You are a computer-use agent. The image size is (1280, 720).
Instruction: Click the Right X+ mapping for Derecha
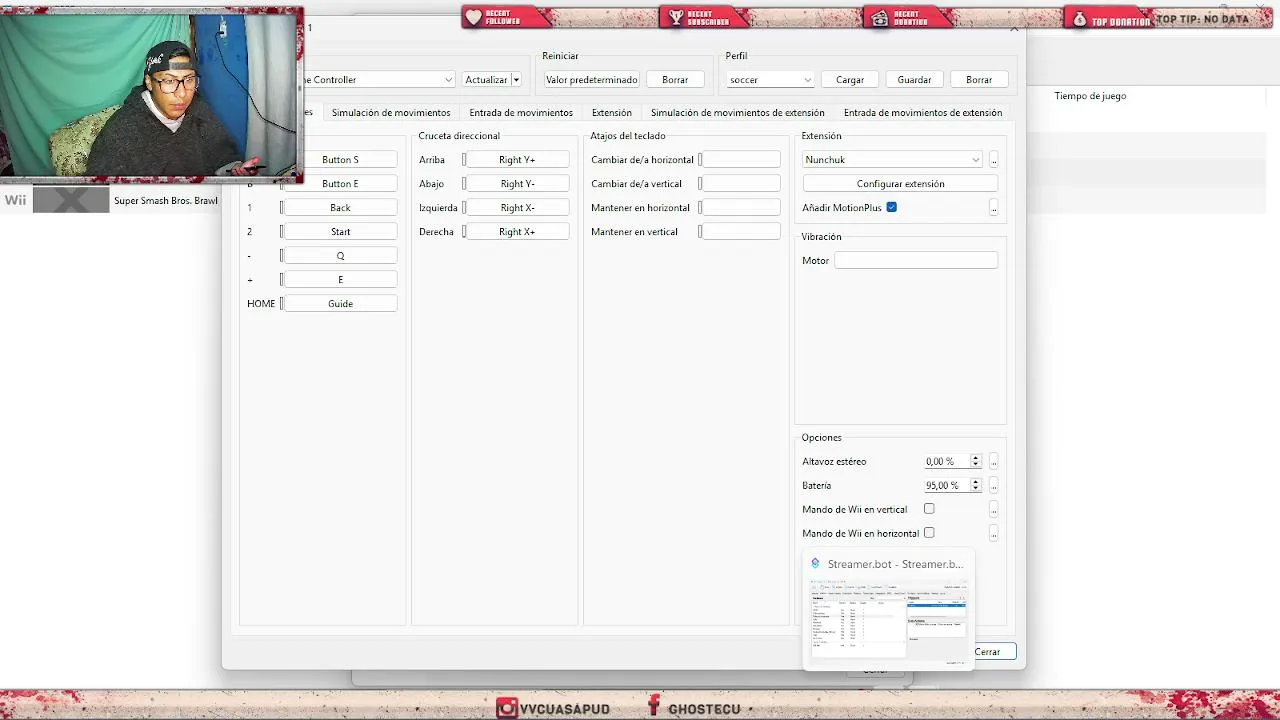(x=517, y=232)
